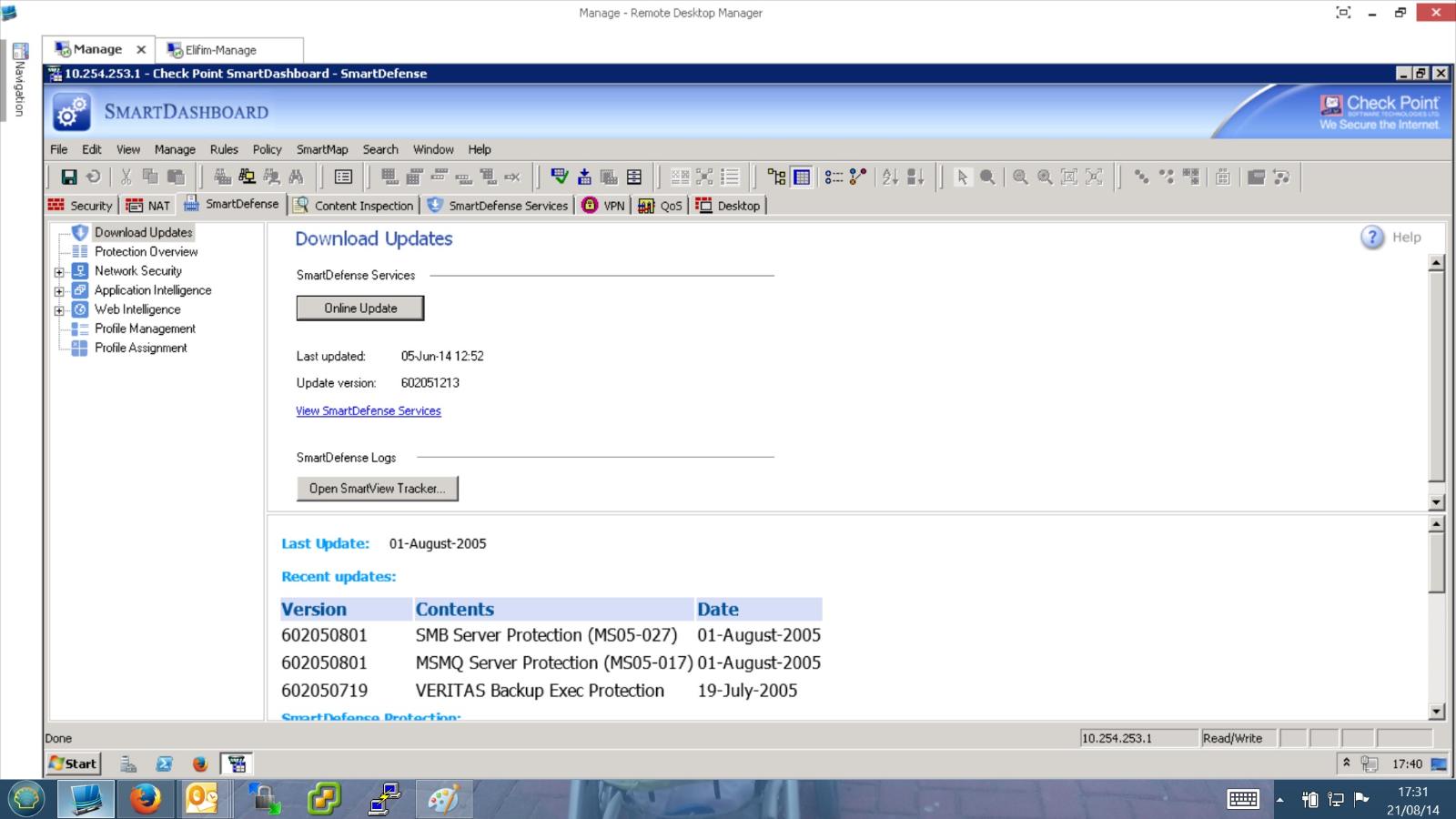Switch to the SmartDefense Services tab

click(x=498, y=206)
